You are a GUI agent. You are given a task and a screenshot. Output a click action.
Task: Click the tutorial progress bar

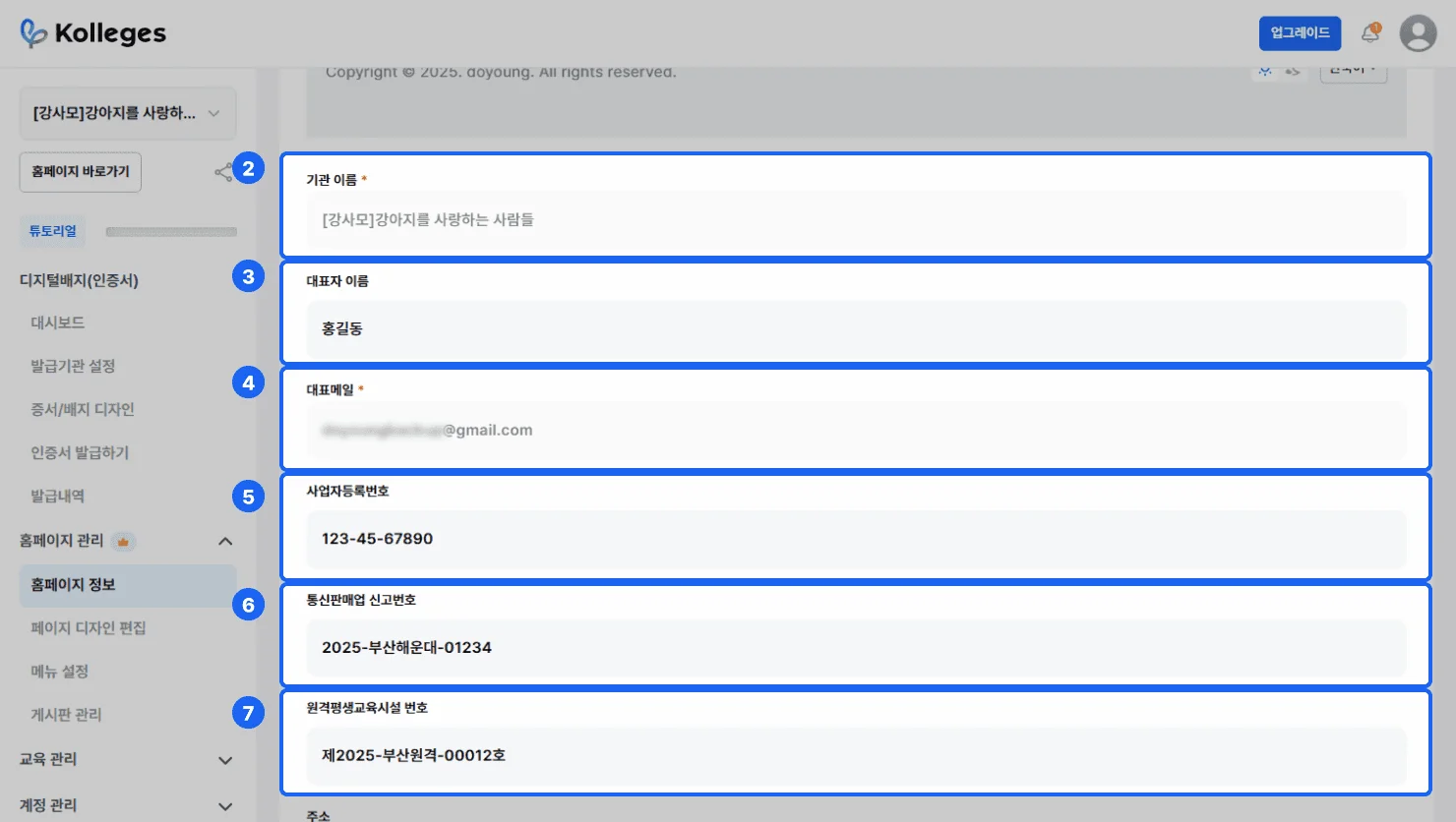click(x=171, y=232)
